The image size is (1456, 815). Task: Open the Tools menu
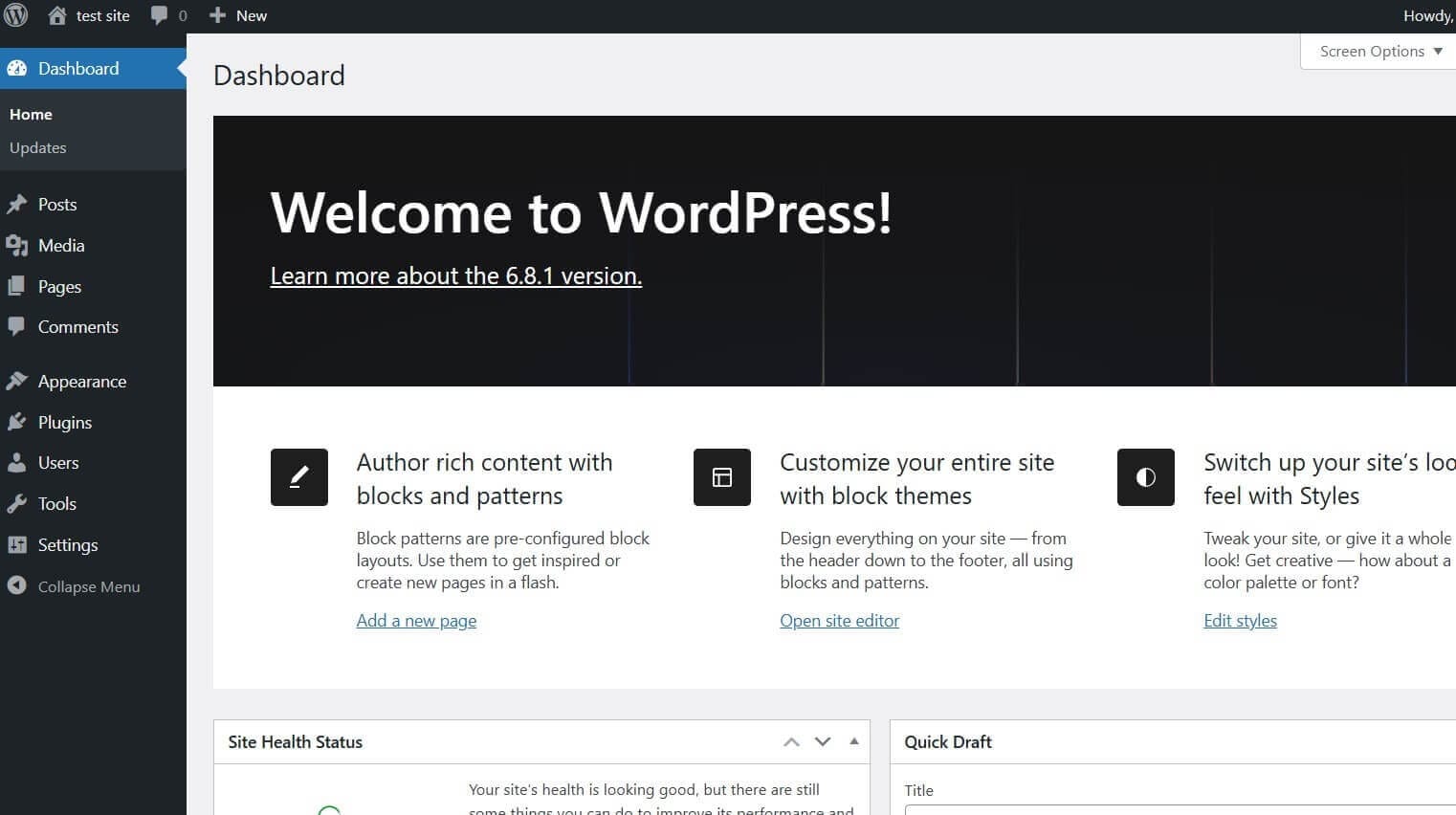(x=93, y=503)
